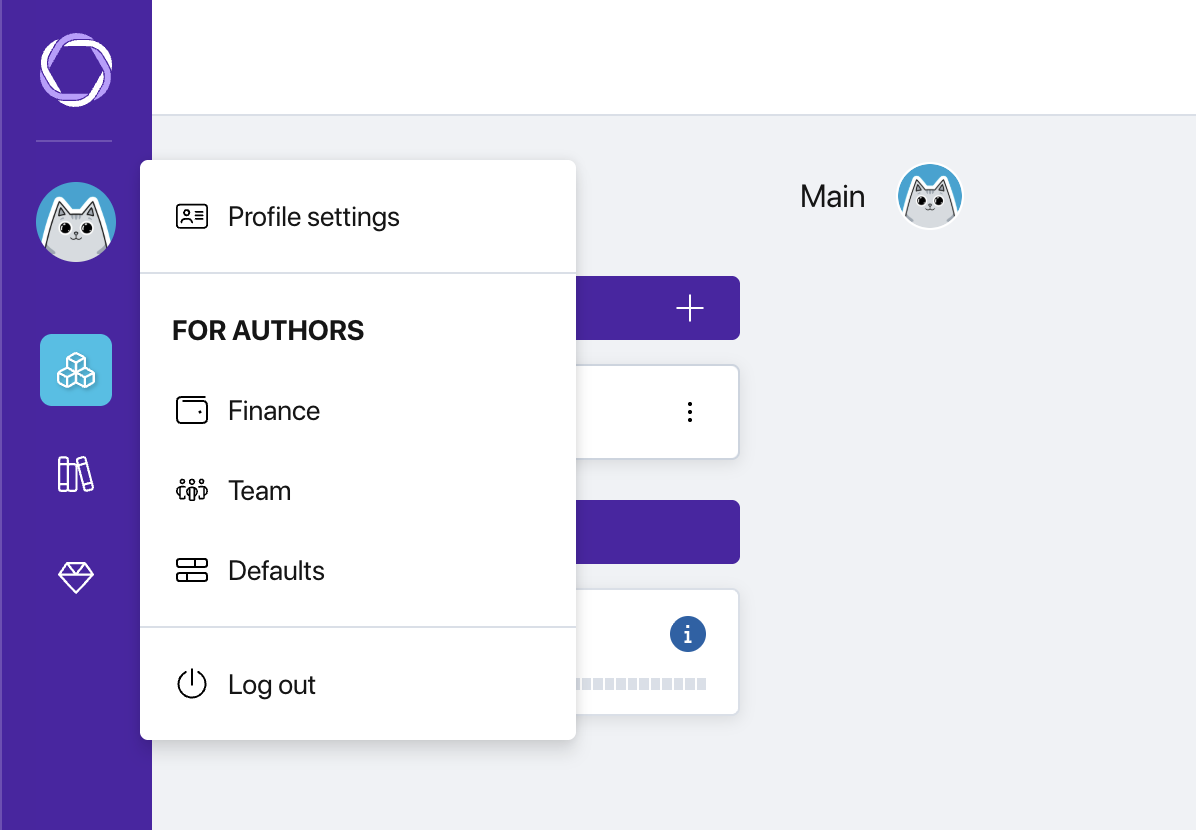1196x830 pixels.
Task: Open the Team menu item
Action: pyautogui.click(x=358, y=491)
